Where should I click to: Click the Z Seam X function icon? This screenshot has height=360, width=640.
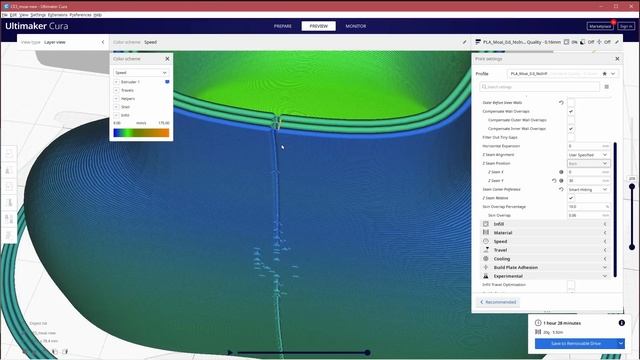tap(561, 172)
